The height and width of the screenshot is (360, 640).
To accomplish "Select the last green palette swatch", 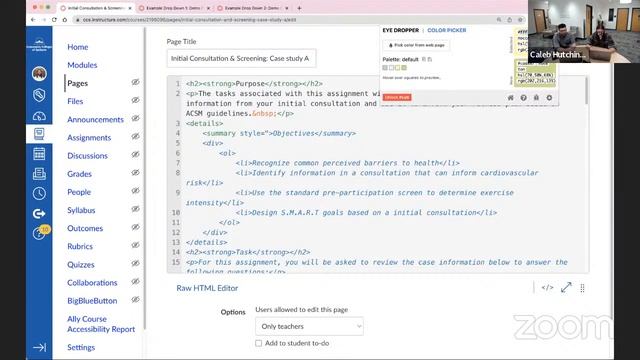I will coord(404,68).
